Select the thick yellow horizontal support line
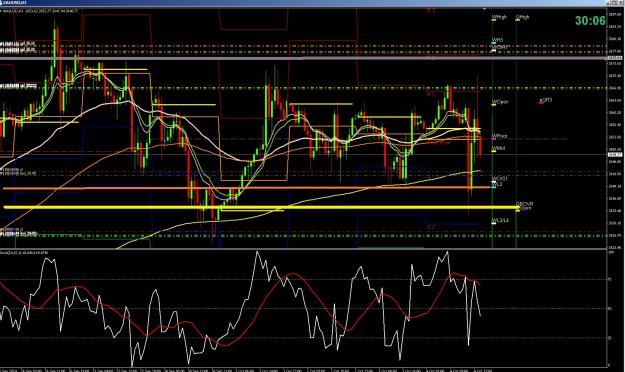The width and height of the screenshot is (625, 372). coord(261,207)
